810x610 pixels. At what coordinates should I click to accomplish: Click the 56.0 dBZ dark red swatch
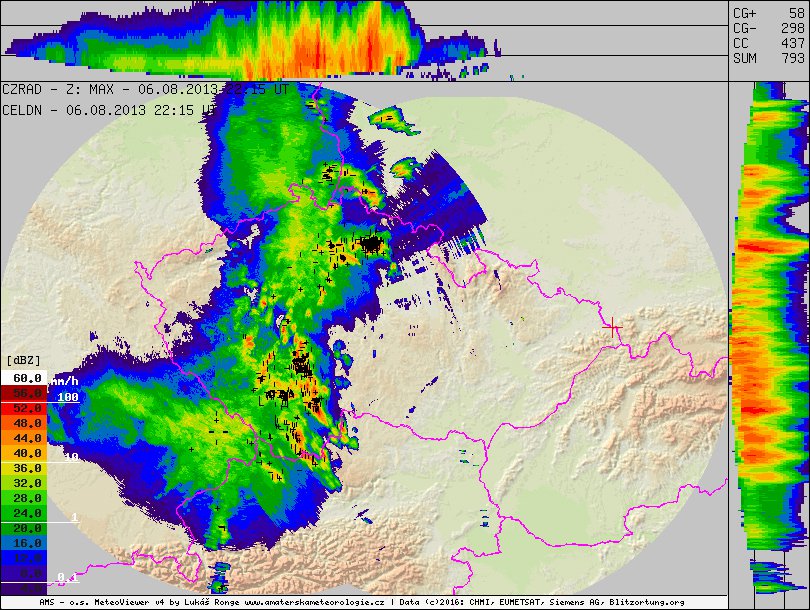[24, 393]
